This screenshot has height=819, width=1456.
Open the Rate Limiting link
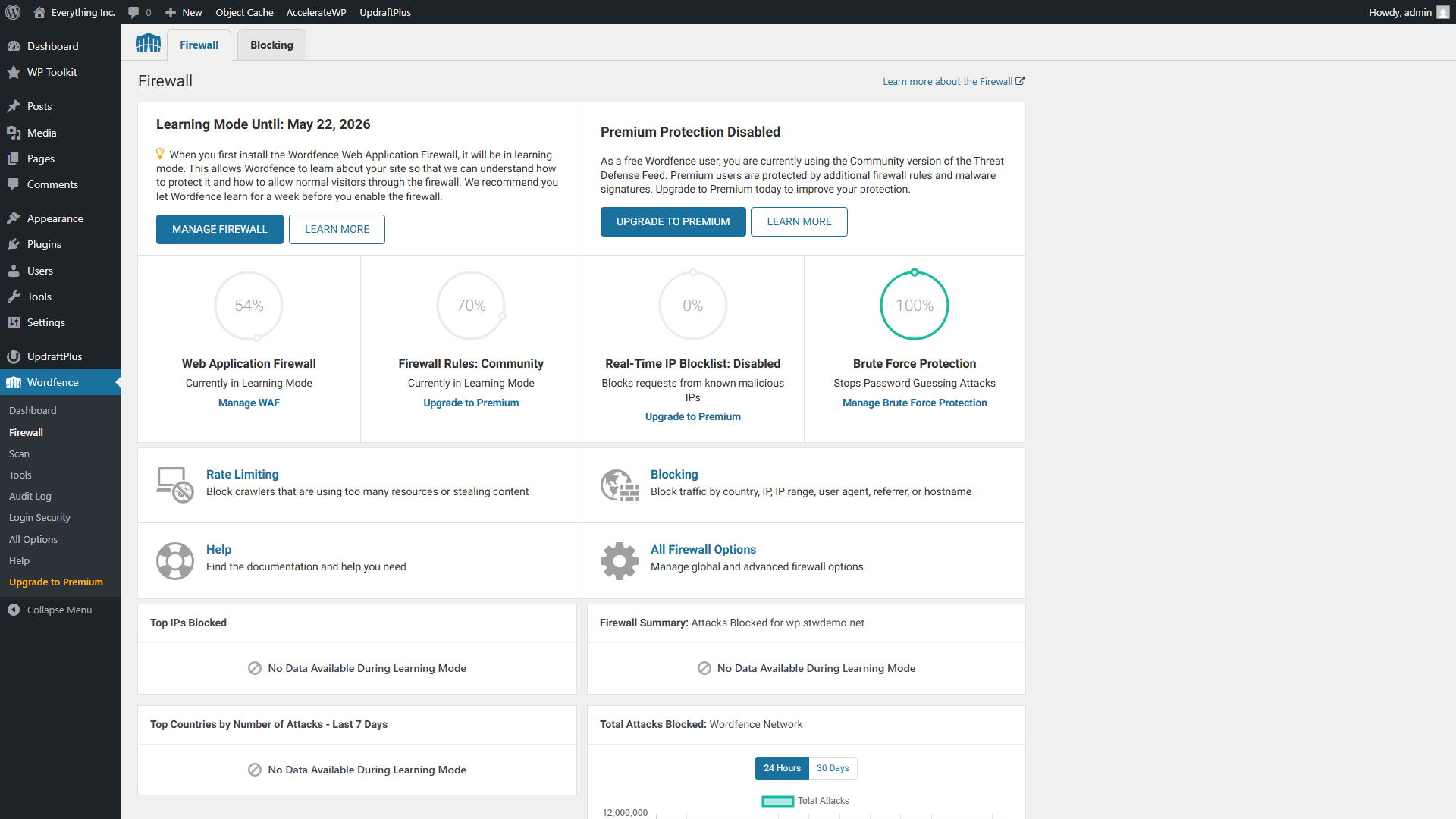pyautogui.click(x=243, y=474)
